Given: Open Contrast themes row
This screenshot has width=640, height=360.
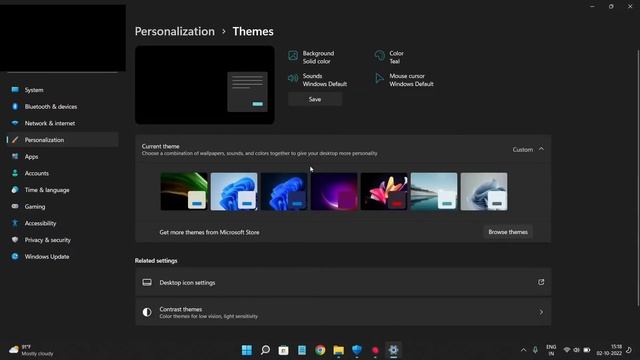Looking at the screenshot, I should point(343,312).
